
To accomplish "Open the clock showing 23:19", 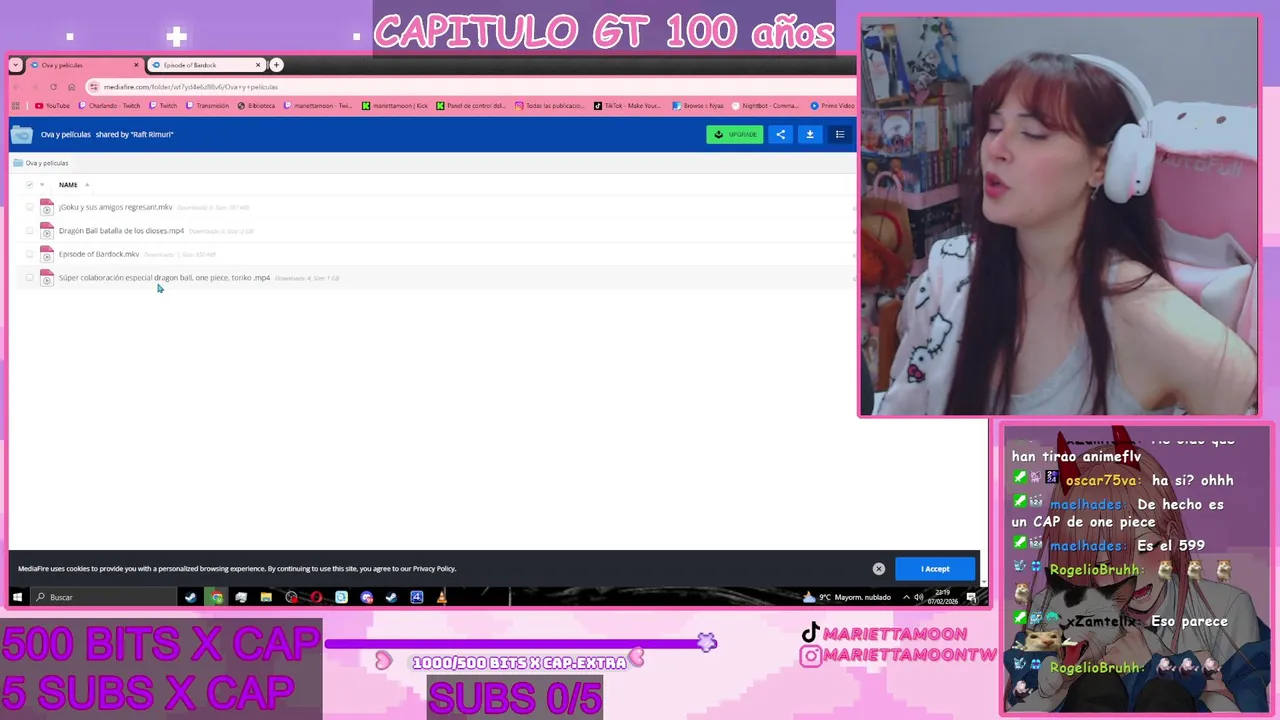I will pos(942,597).
